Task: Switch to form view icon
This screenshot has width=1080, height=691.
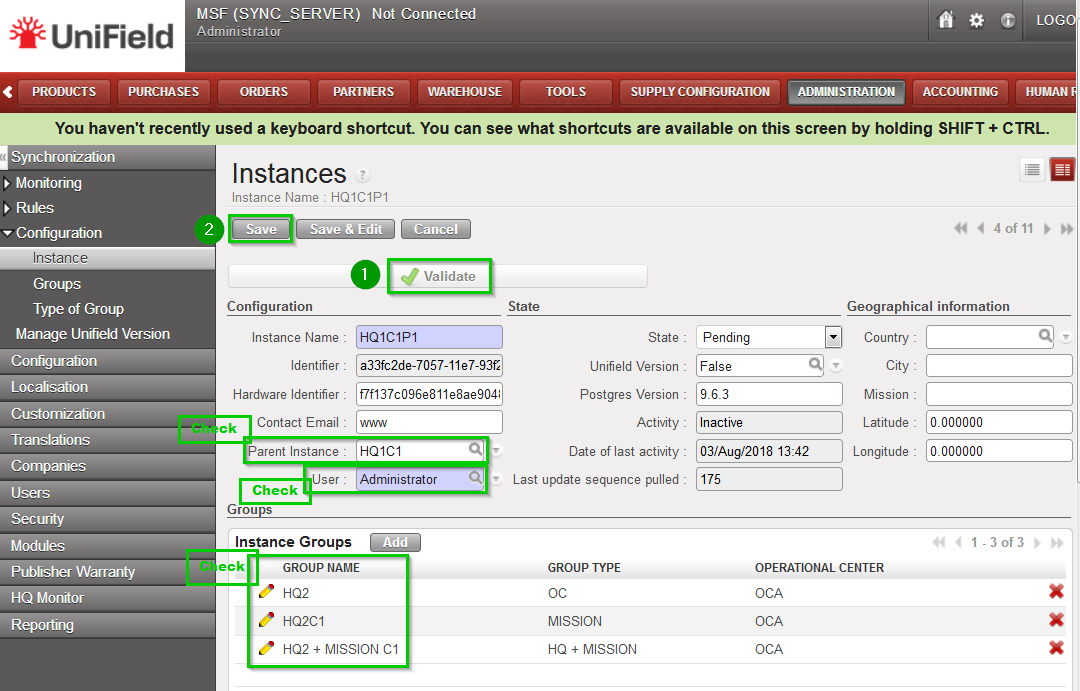Action: (1061, 170)
